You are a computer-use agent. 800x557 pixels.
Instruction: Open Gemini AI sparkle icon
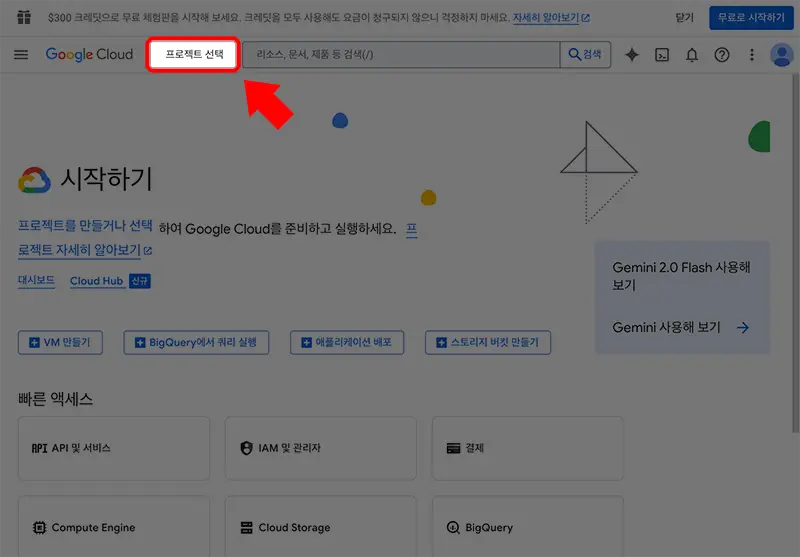pyautogui.click(x=632, y=55)
